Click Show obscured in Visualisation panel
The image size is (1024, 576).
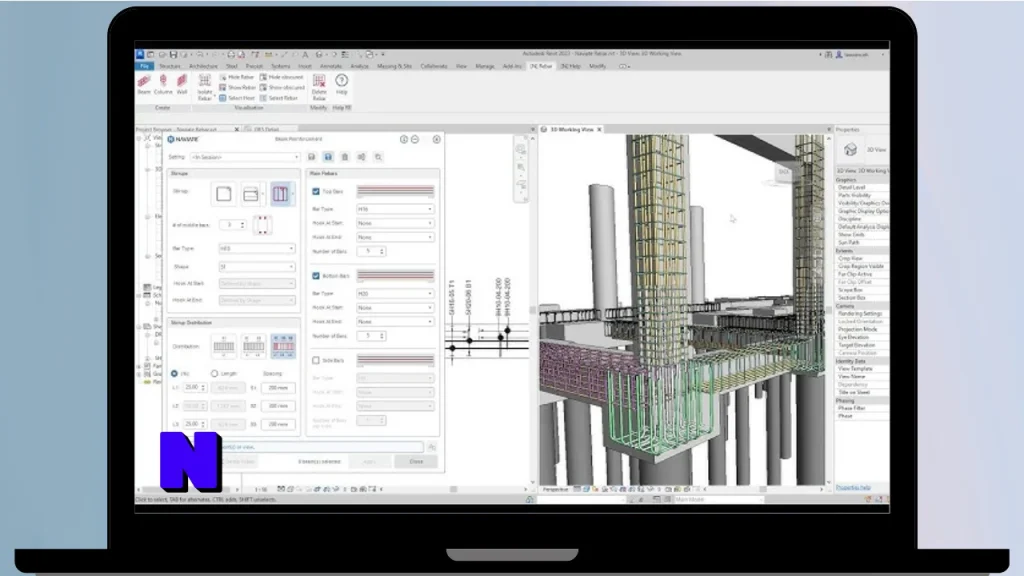[x=282, y=88]
